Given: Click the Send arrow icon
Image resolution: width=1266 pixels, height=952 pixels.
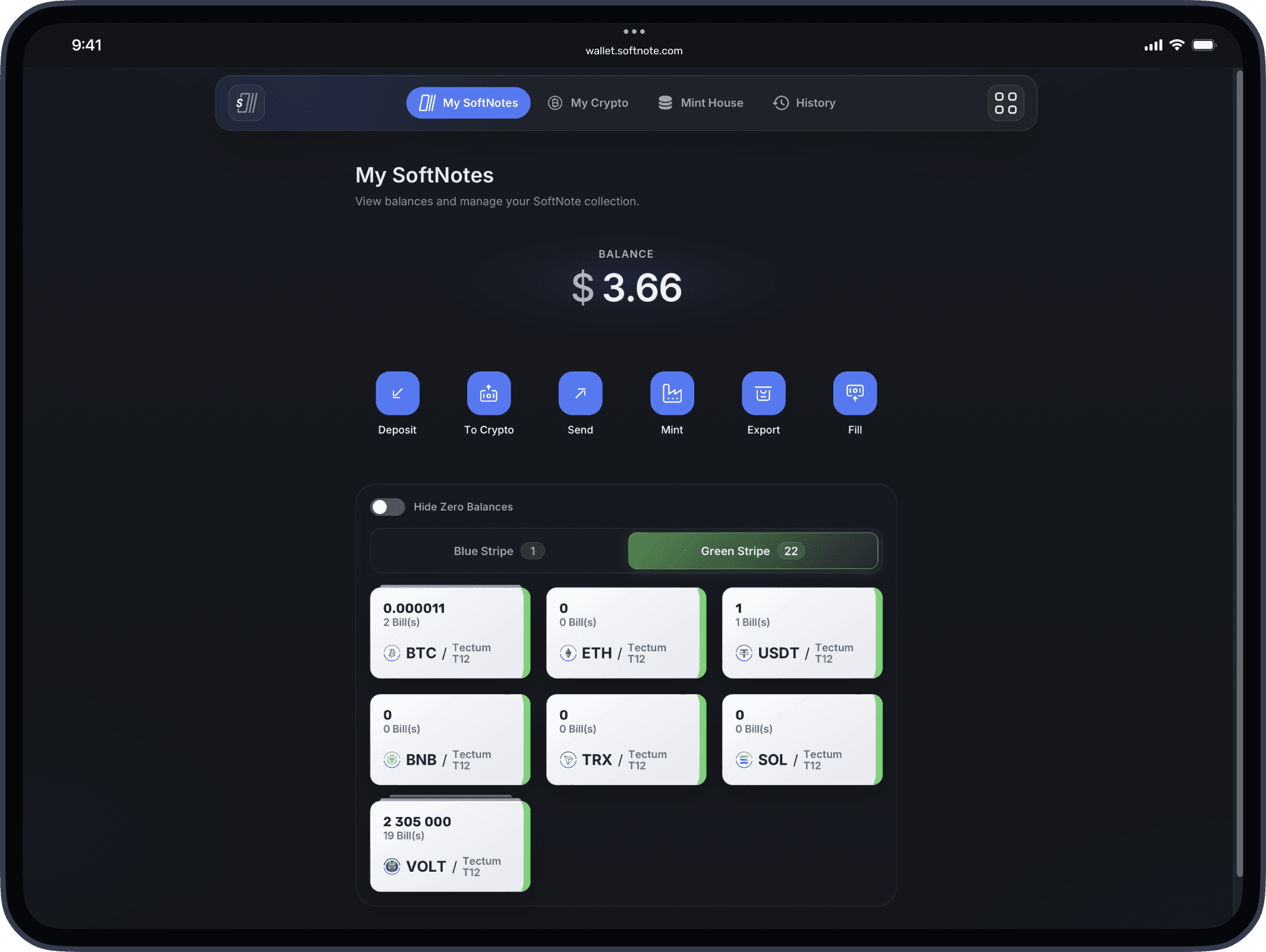Looking at the screenshot, I should (x=581, y=393).
